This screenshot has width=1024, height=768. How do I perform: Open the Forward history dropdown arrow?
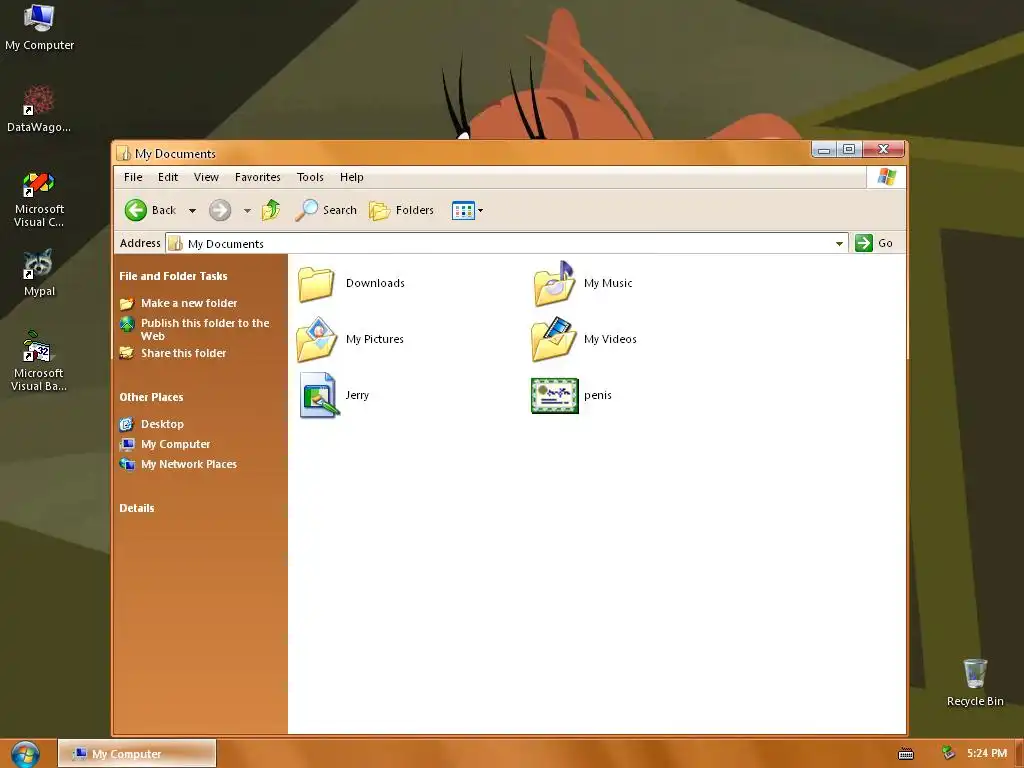[x=247, y=211]
